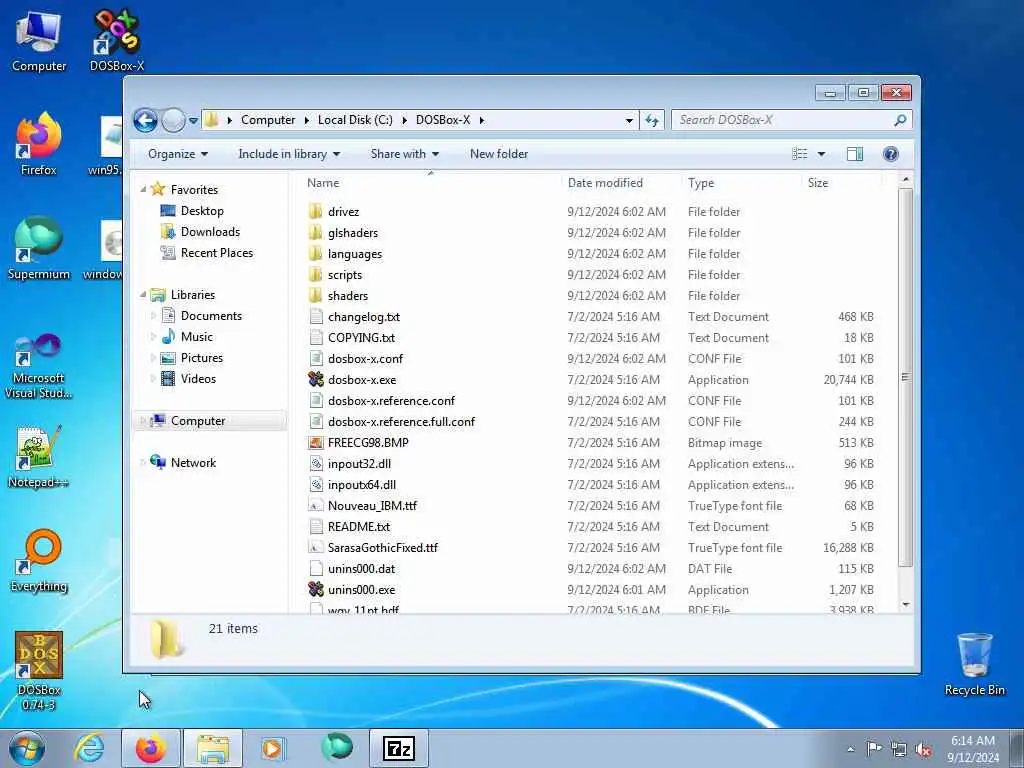The image size is (1024, 768).
Task: Click the file list vertical scrollbar
Action: tap(905, 377)
